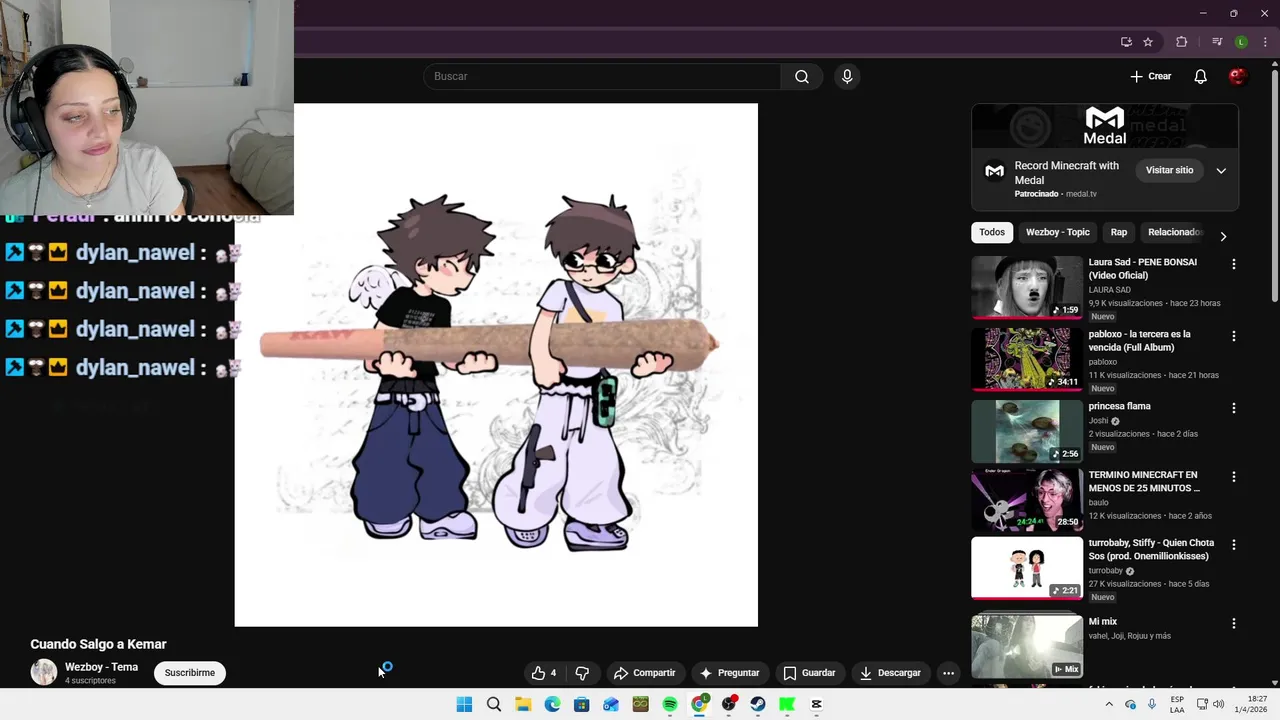1280x720 pixels.
Task: Open options for pabloxo full album video
Action: (1233, 336)
